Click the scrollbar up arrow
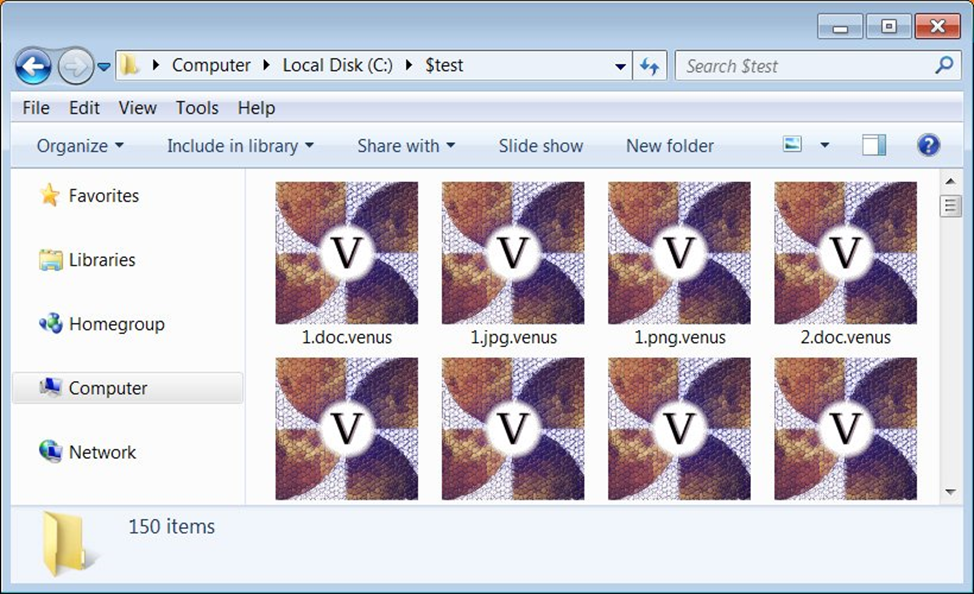Image resolution: width=974 pixels, height=594 pixels. point(950,181)
